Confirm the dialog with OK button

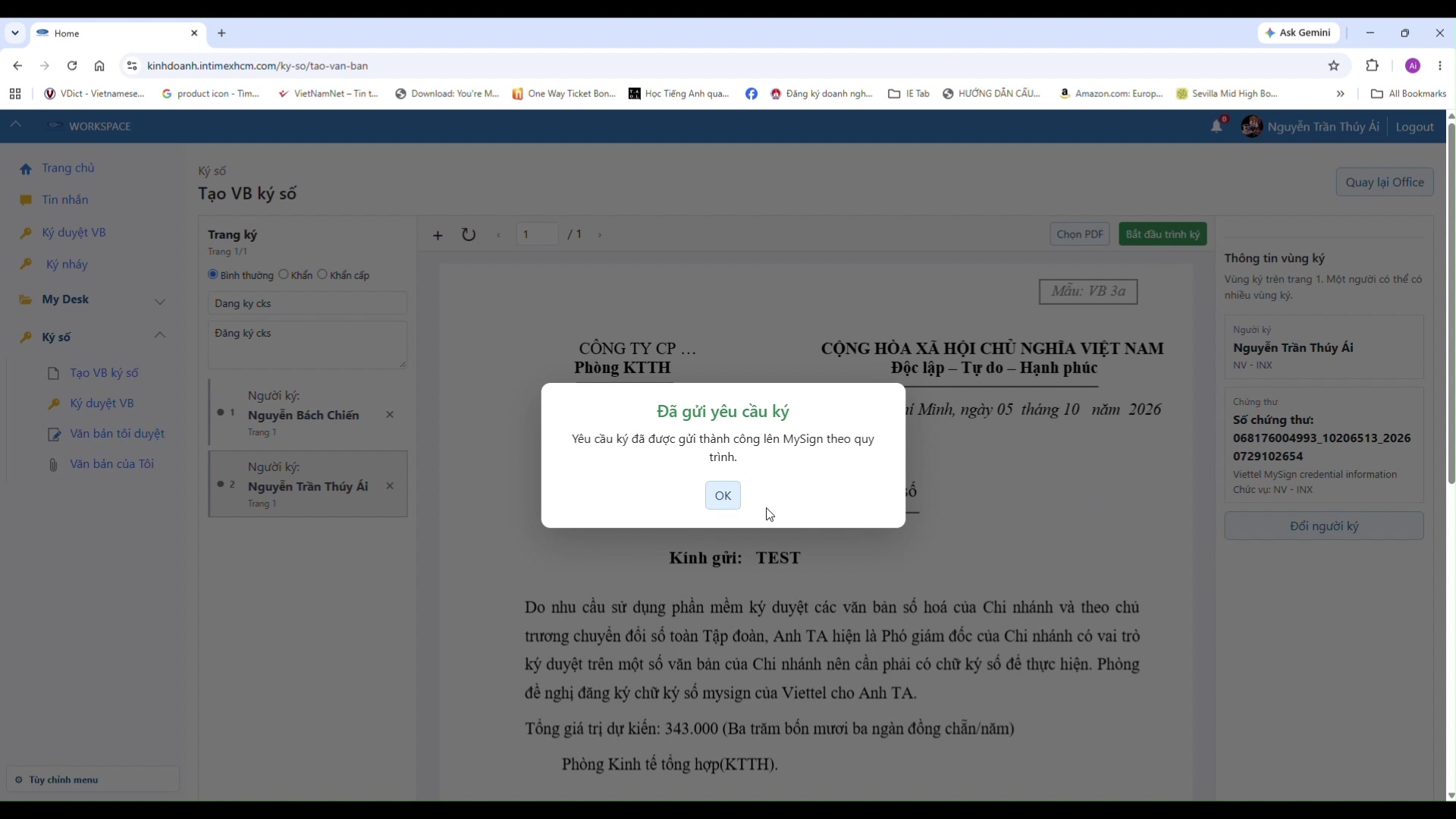click(x=723, y=496)
